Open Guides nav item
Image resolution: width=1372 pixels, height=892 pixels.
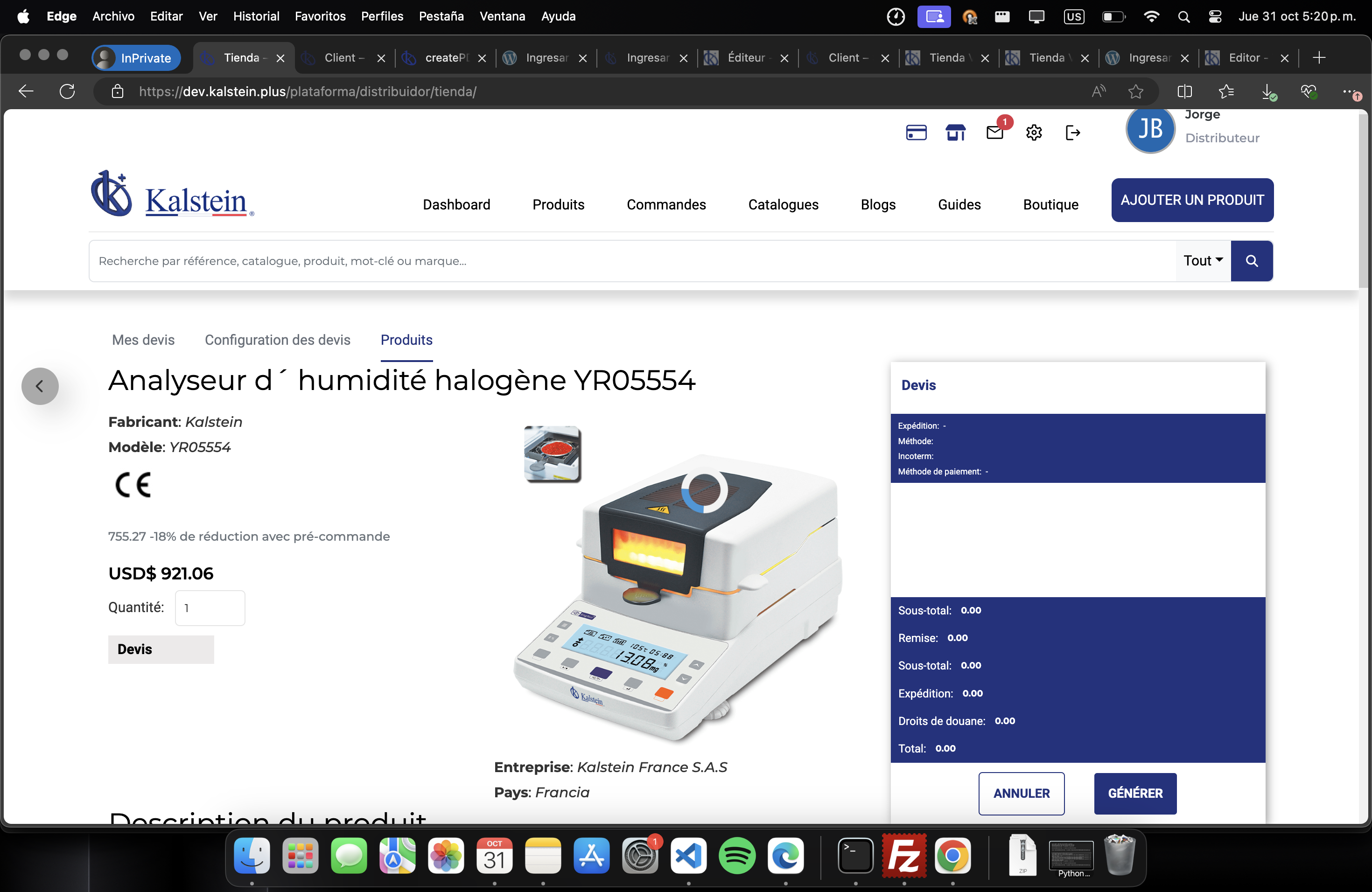tap(959, 204)
